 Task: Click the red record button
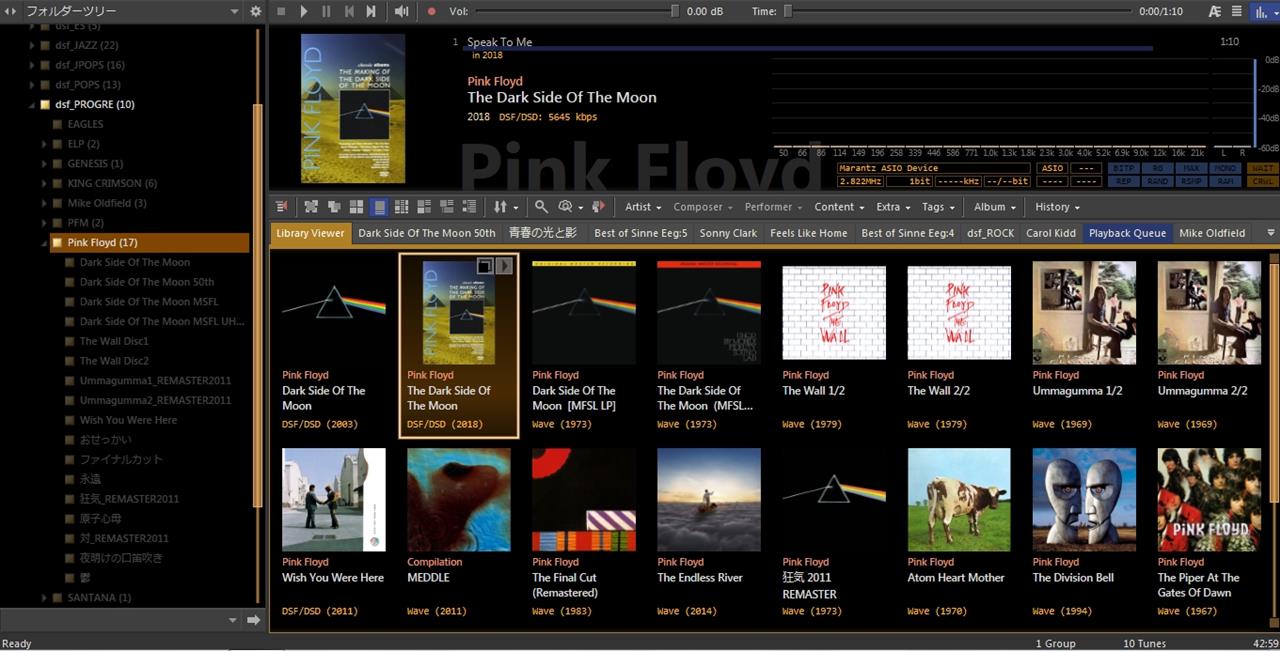432,11
